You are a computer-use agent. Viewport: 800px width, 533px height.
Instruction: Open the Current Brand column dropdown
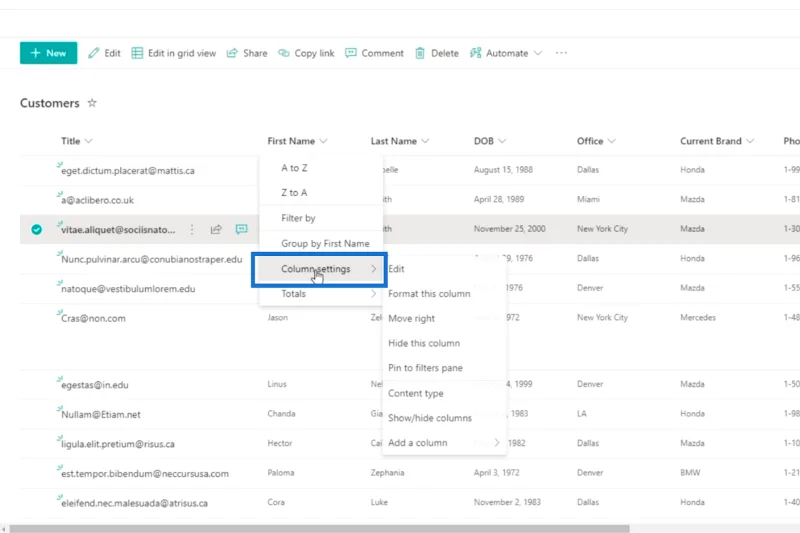750,141
